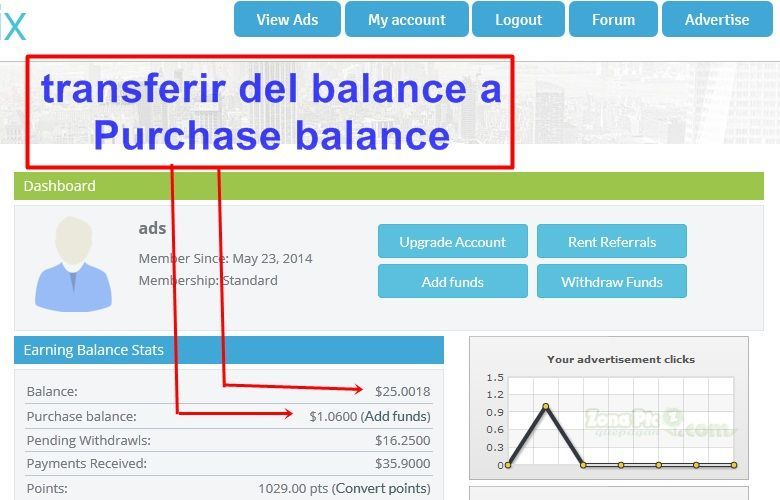Screen dimensions: 780x500
Task: Click the peak data point on clicks chart
Action: tap(546, 406)
